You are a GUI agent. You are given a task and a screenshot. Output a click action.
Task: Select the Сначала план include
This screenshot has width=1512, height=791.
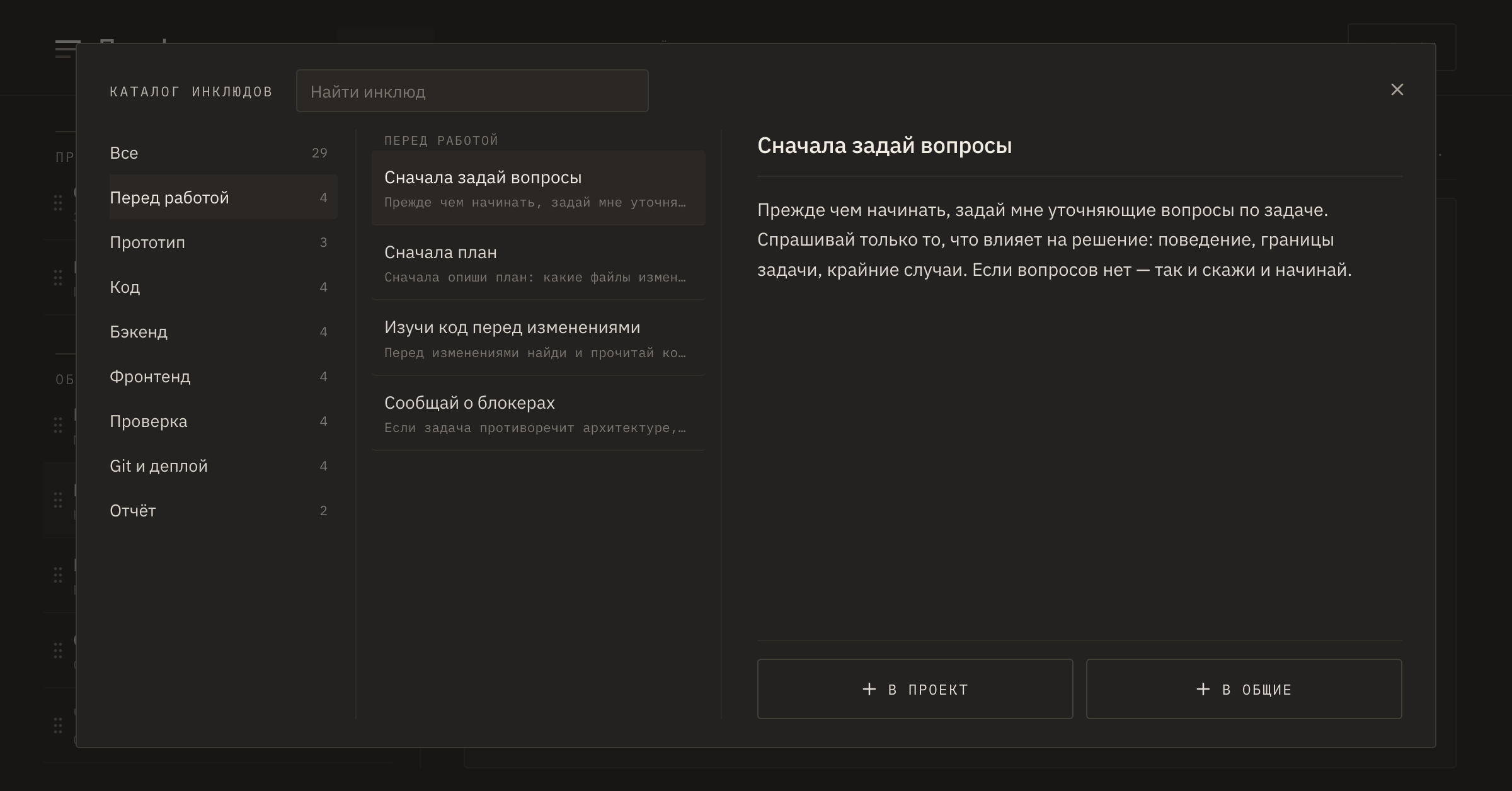point(538,263)
